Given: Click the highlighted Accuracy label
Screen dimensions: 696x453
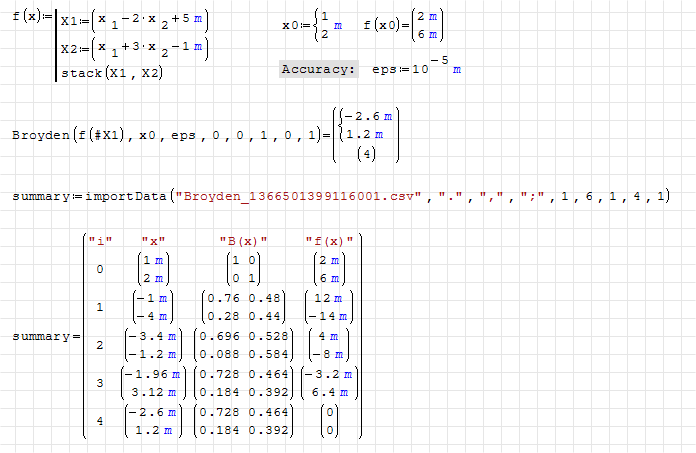Looking at the screenshot, I should [x=317, y=69].
